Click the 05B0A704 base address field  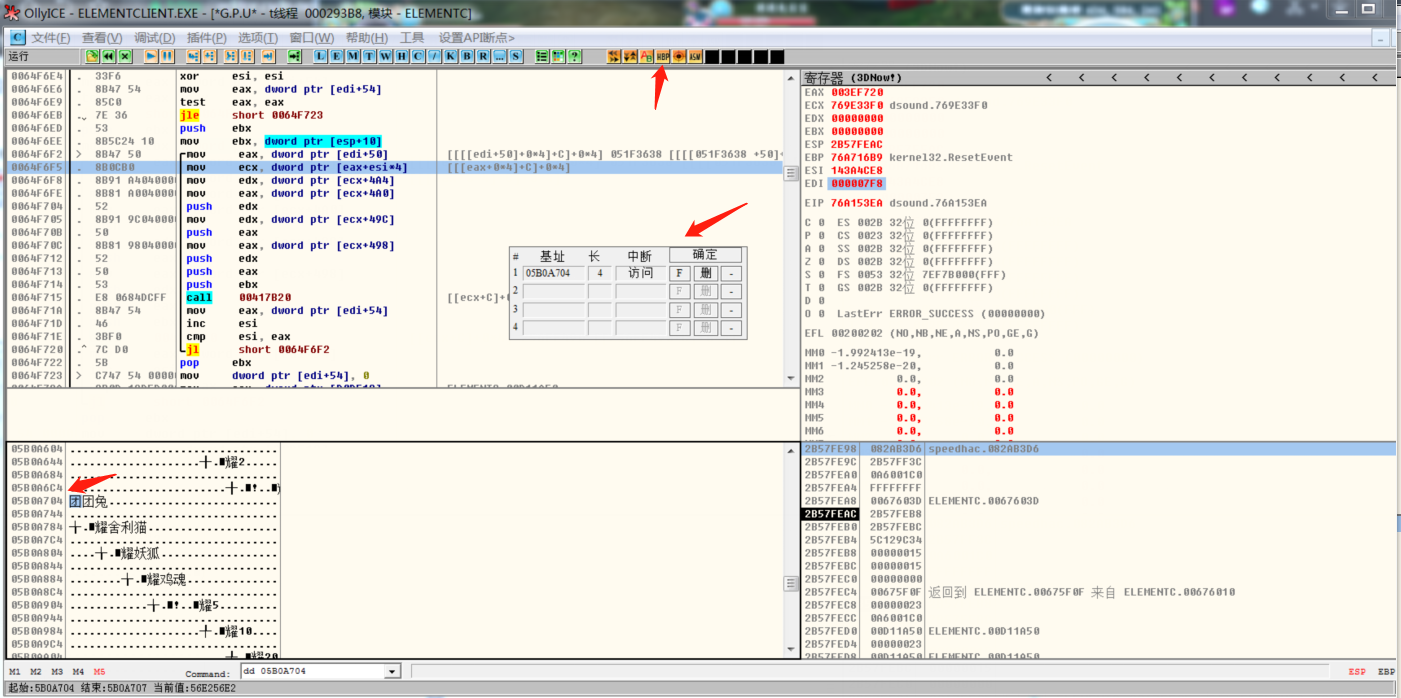(553, 273)
